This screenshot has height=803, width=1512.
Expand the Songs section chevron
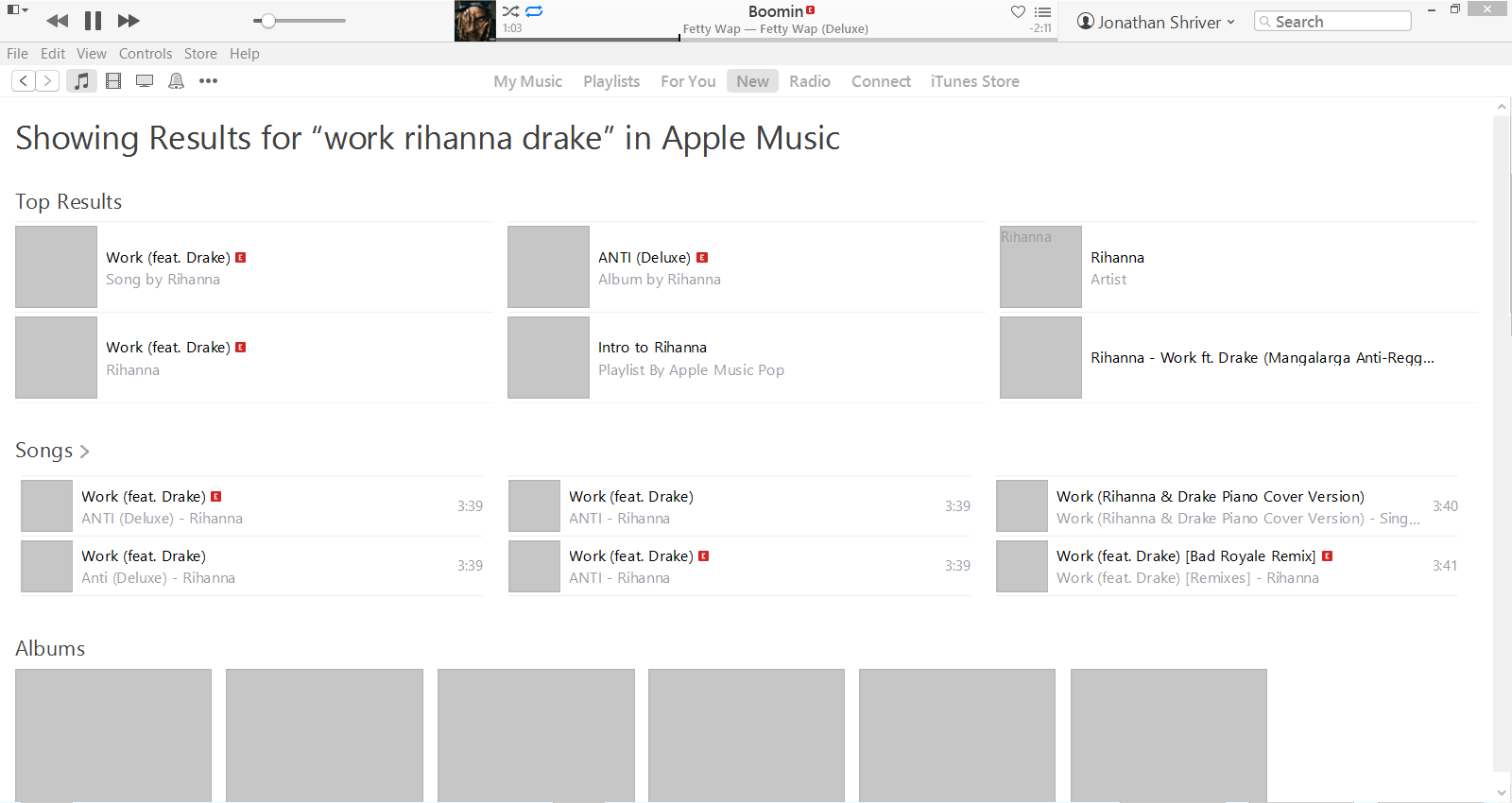pyautogui.click(x=84, y=452)
